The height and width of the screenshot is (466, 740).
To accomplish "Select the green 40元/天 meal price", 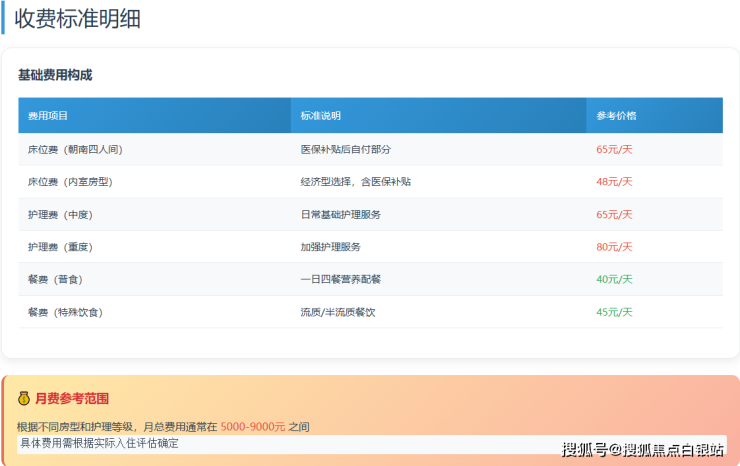I will 614,280.
